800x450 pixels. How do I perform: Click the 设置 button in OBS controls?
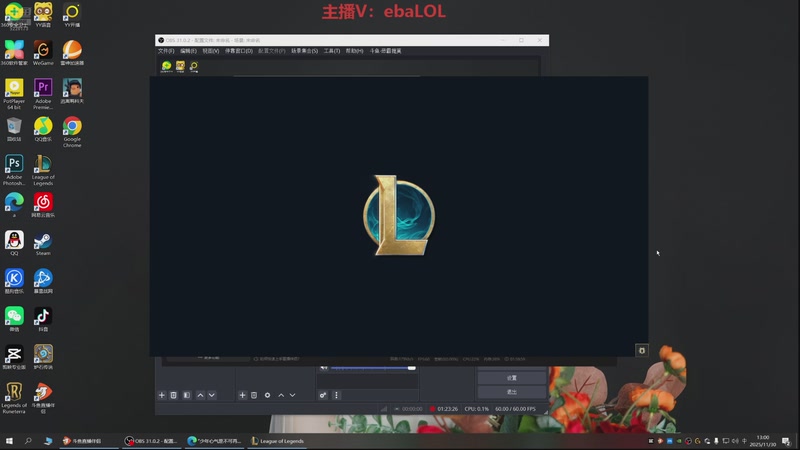click(x=512, y=378)
